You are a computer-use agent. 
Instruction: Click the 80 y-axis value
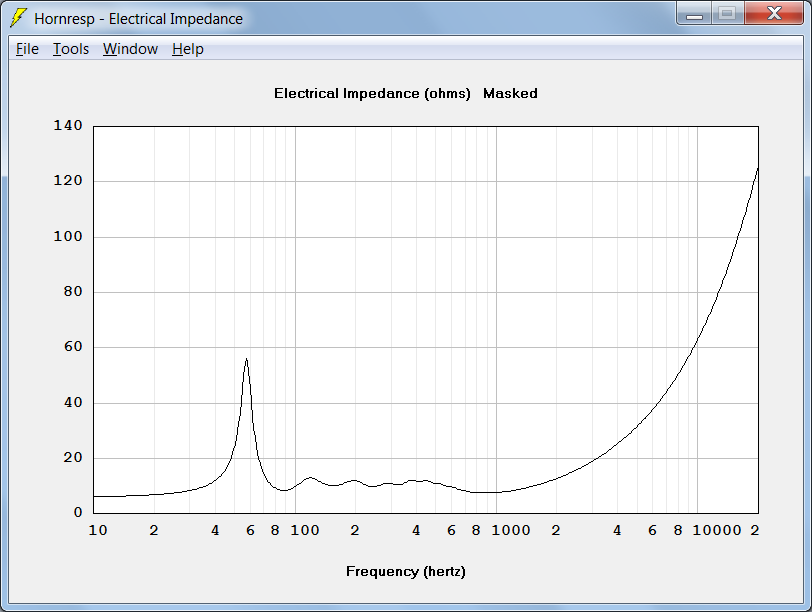[73, 292]
